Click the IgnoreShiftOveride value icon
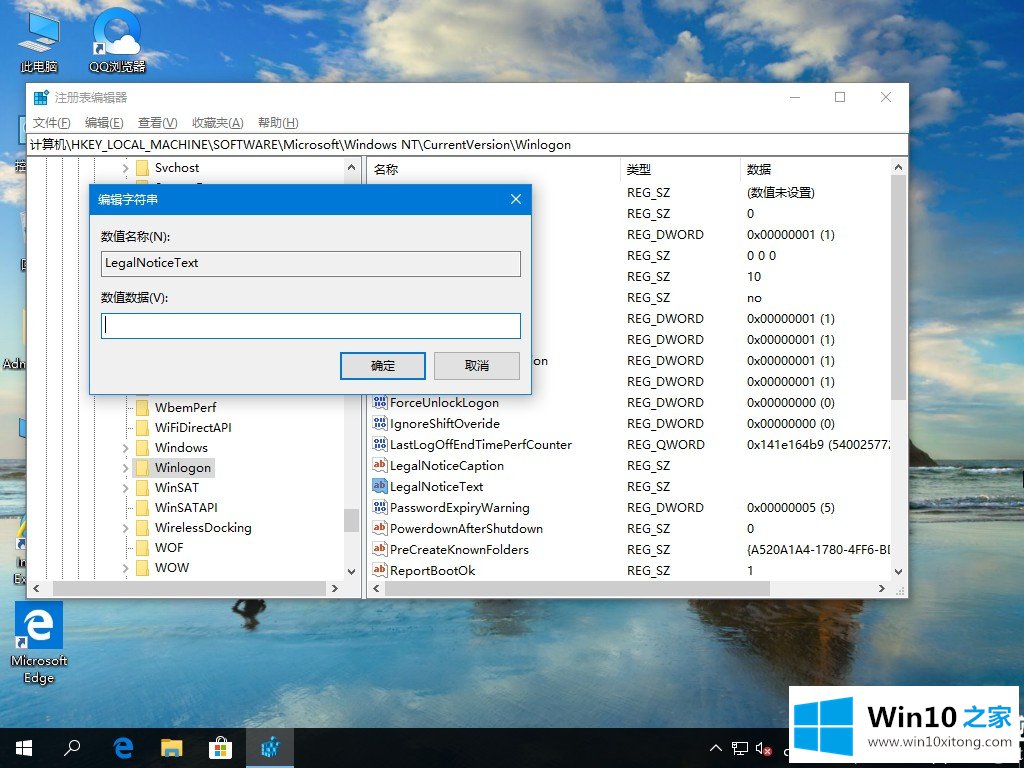The height and width of the screenshot is (768, 1024). [379, 423]
